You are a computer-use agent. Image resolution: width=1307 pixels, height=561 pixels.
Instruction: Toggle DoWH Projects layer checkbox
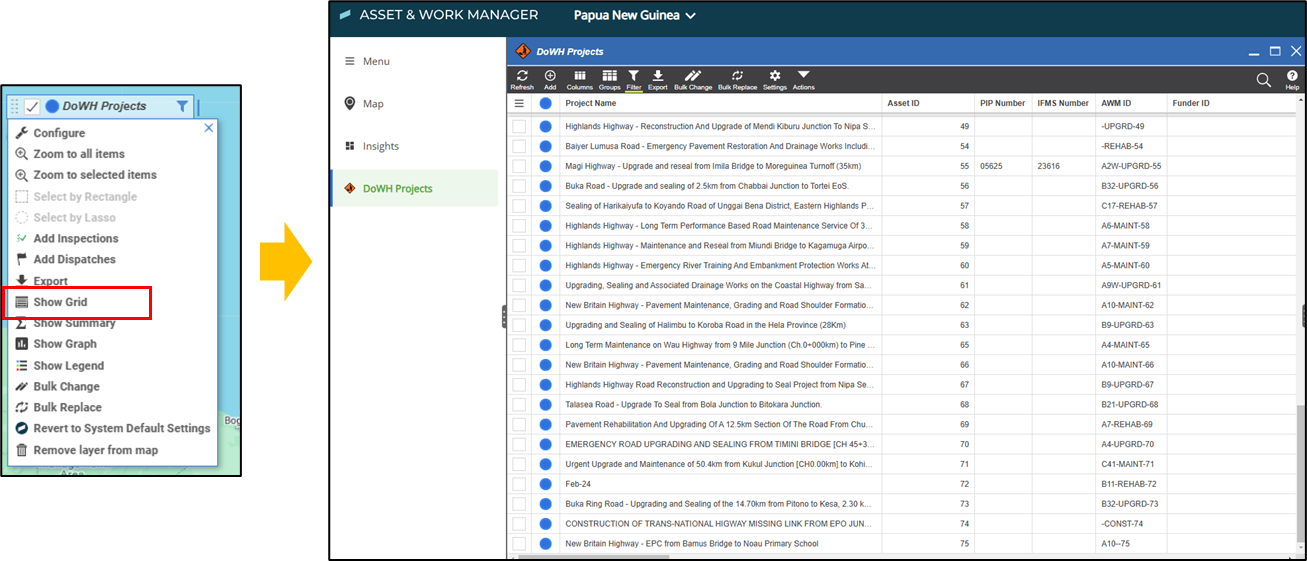pos(32,107)
